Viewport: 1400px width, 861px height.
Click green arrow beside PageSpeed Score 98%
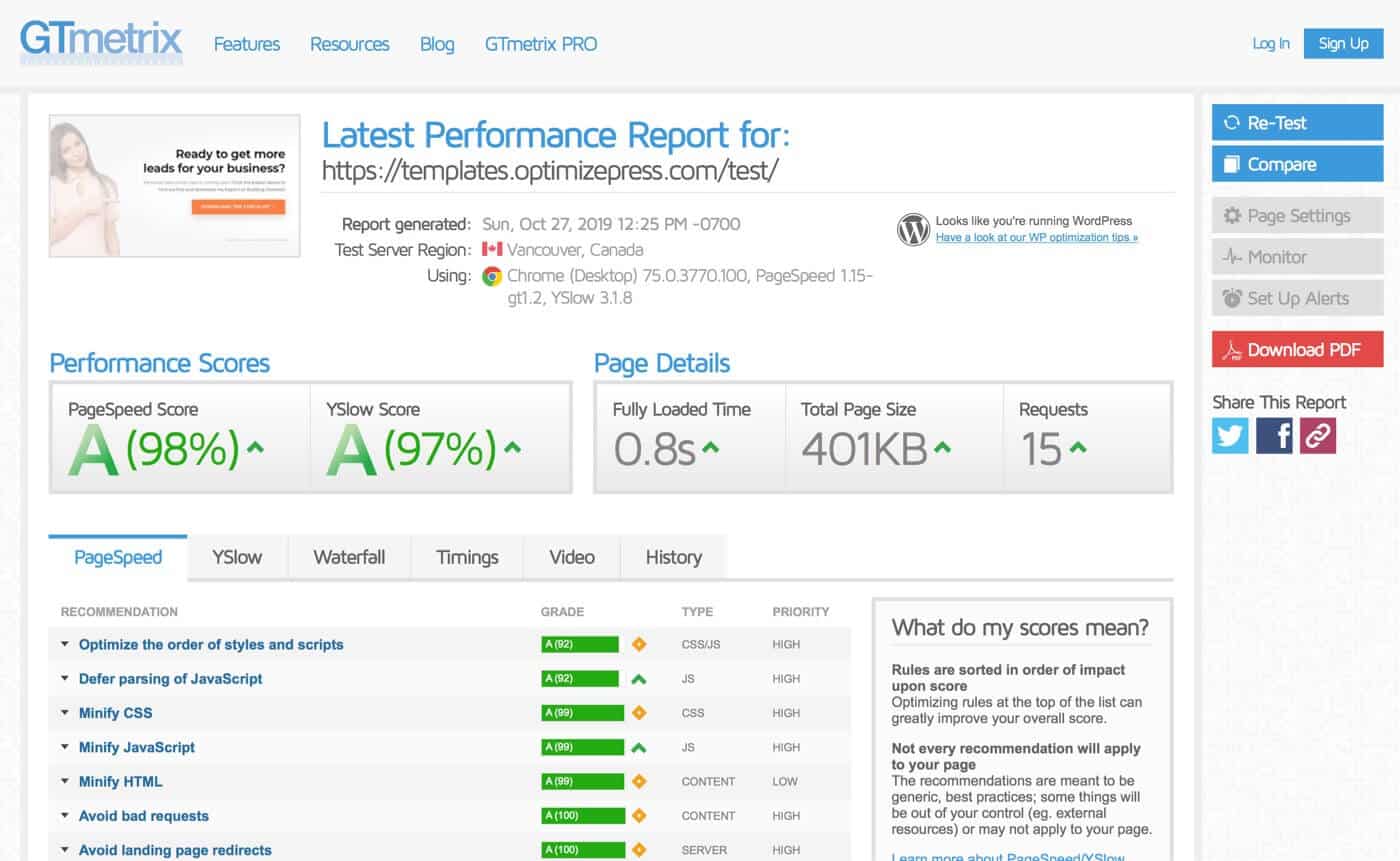pos(255,448)
